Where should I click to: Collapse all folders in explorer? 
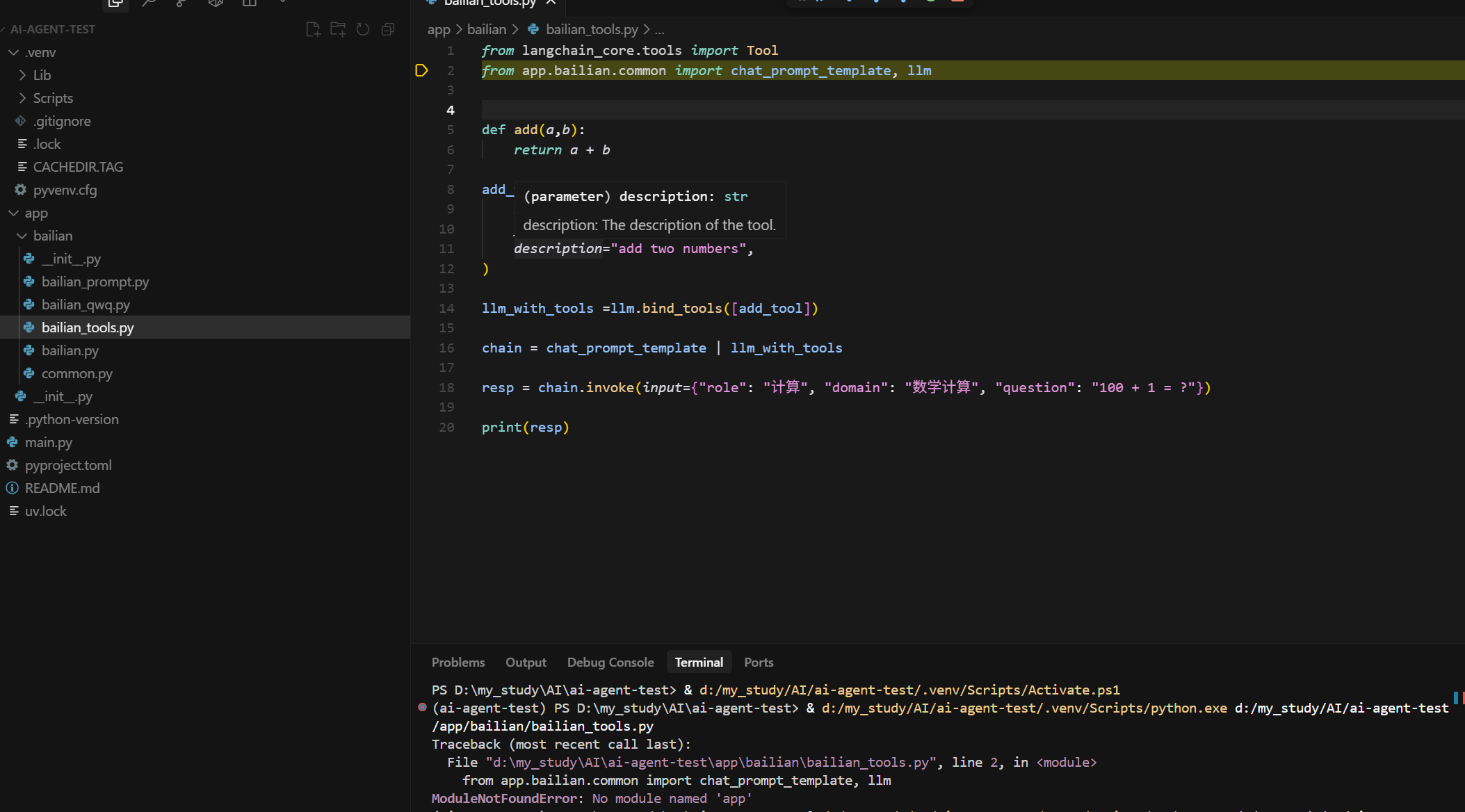click(x=388, y=29)
